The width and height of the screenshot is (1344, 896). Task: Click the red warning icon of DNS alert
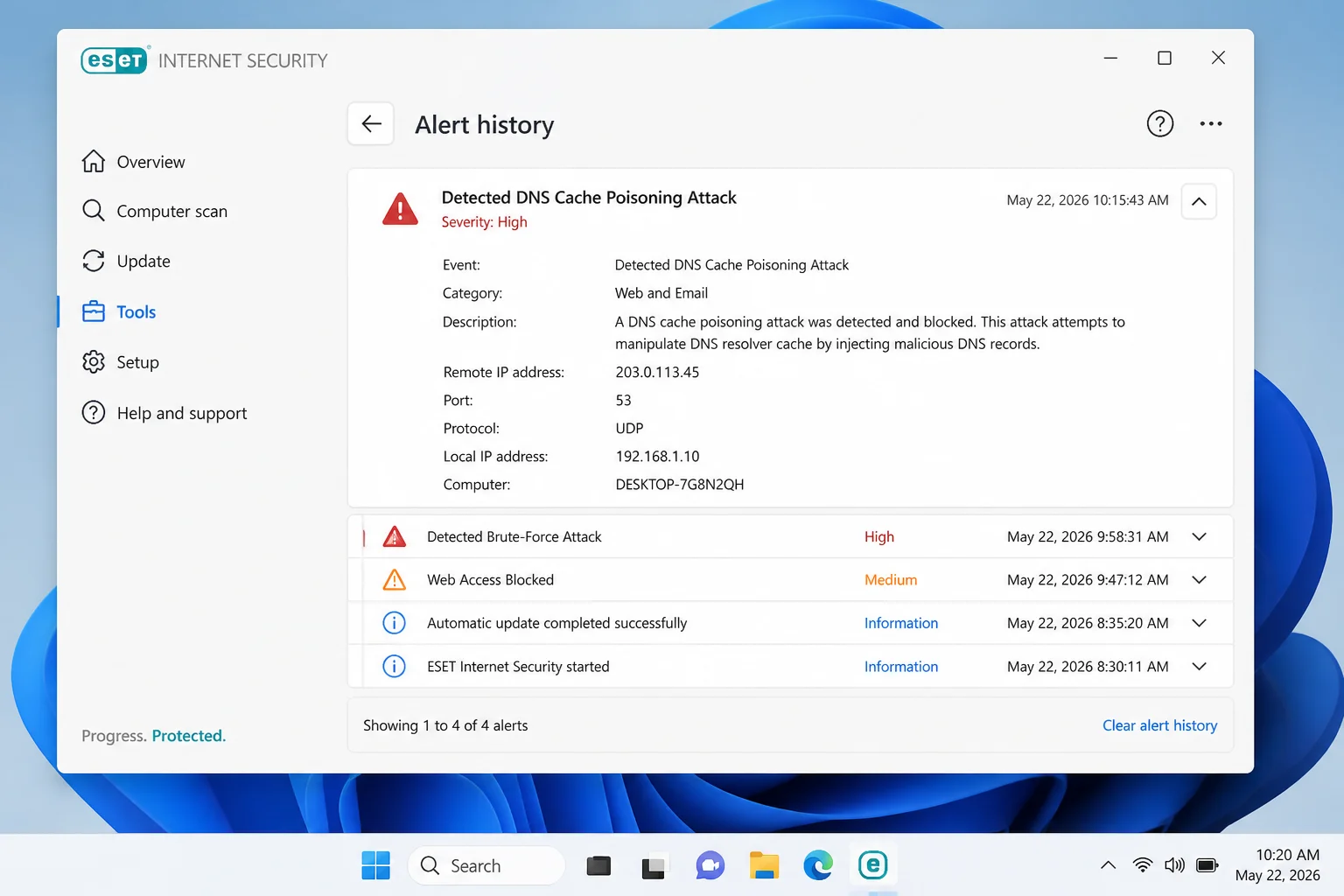coord(400,209)
